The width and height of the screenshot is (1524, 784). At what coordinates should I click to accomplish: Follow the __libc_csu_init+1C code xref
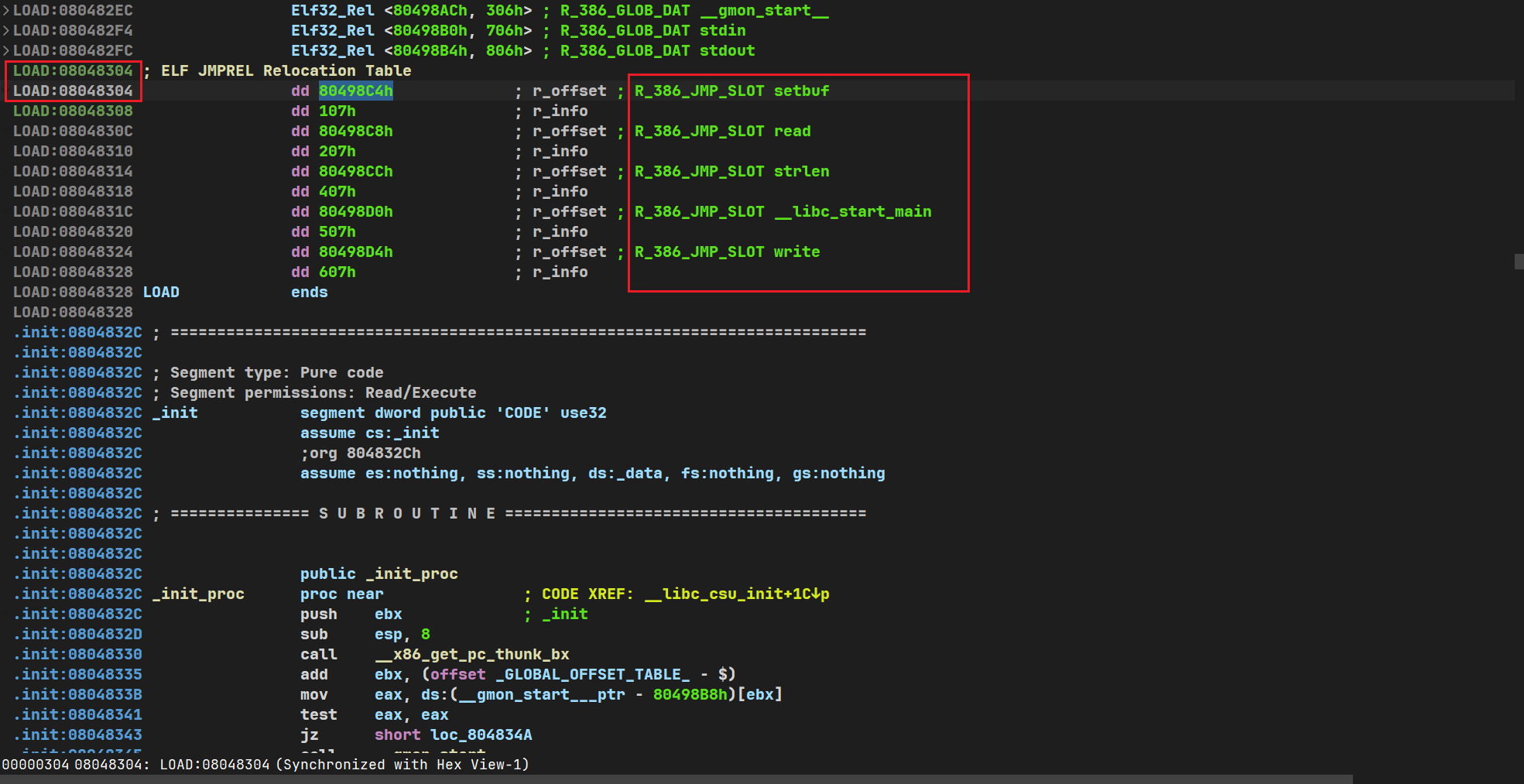tap(735, 594)
